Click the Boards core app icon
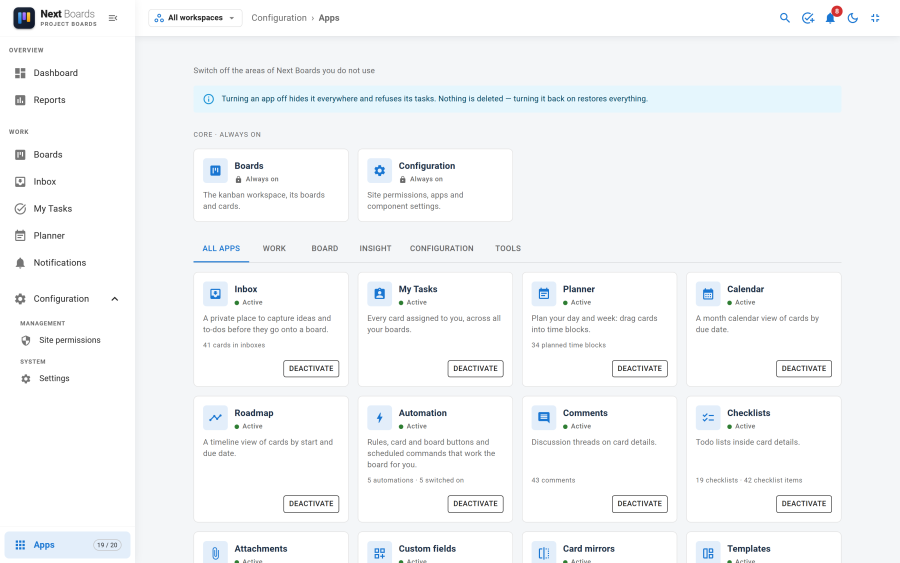 point(215,170)
